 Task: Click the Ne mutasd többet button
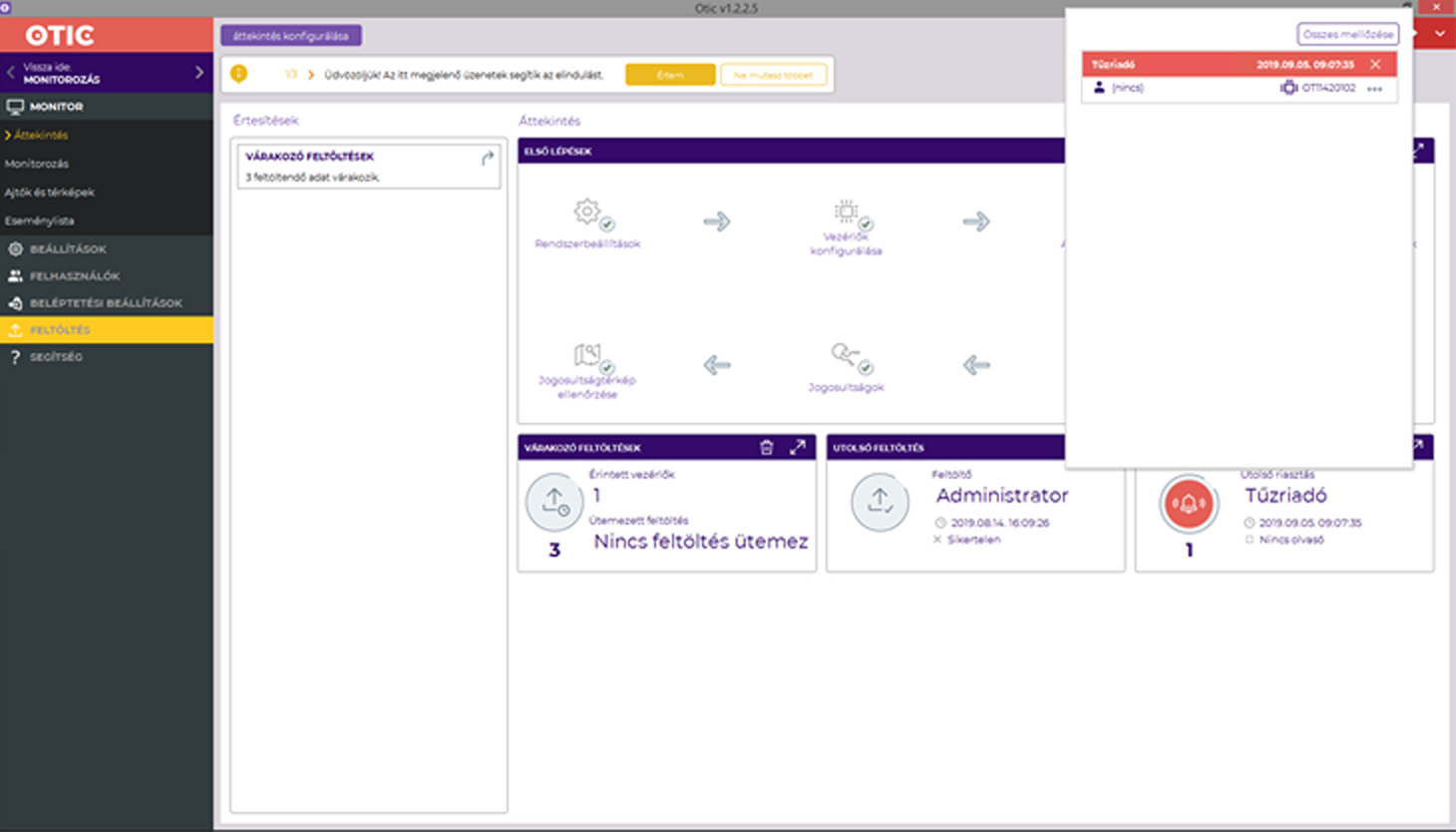[x=773, y=75]
